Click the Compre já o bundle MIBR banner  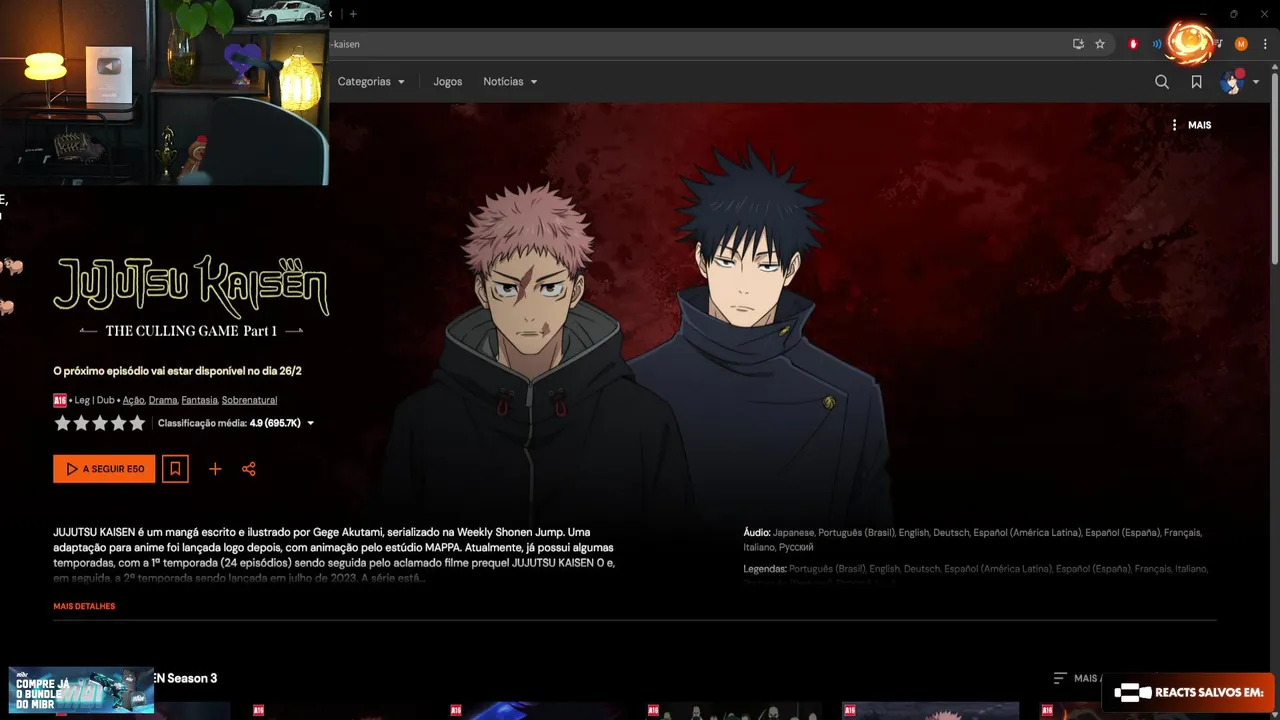pyautogui.click(x=81, y=690)
